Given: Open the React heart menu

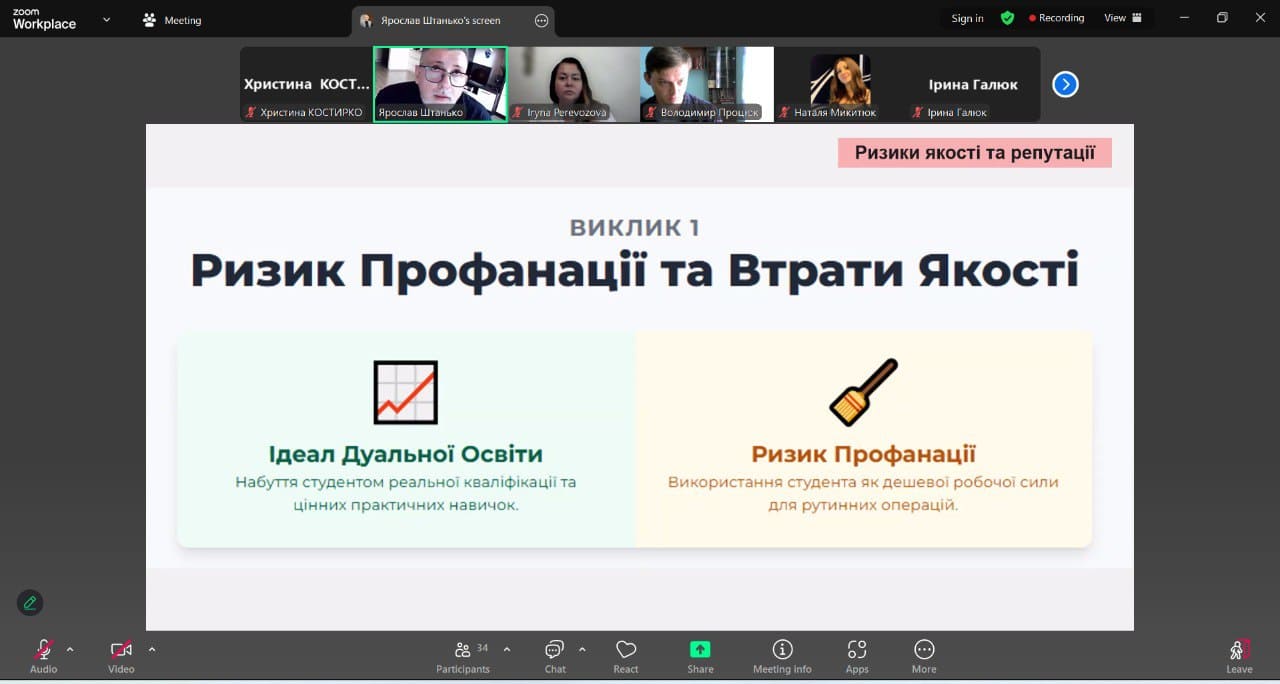Looking at the screenshot, I should pyautogui.click(x=626, y=656).
